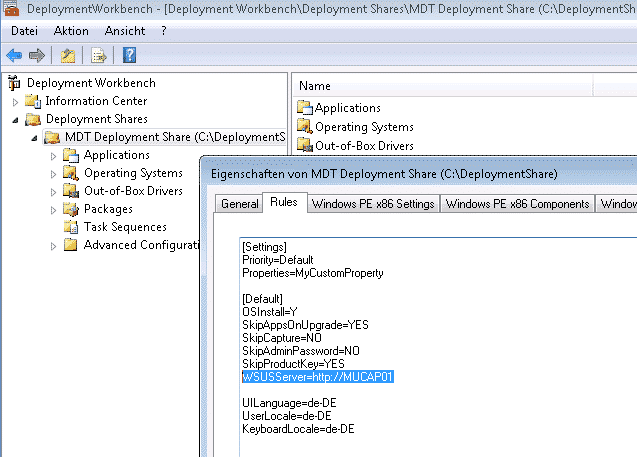The image size is (637, 457).
Task: Click the Information Center folder icon
Action: (33, 101)
